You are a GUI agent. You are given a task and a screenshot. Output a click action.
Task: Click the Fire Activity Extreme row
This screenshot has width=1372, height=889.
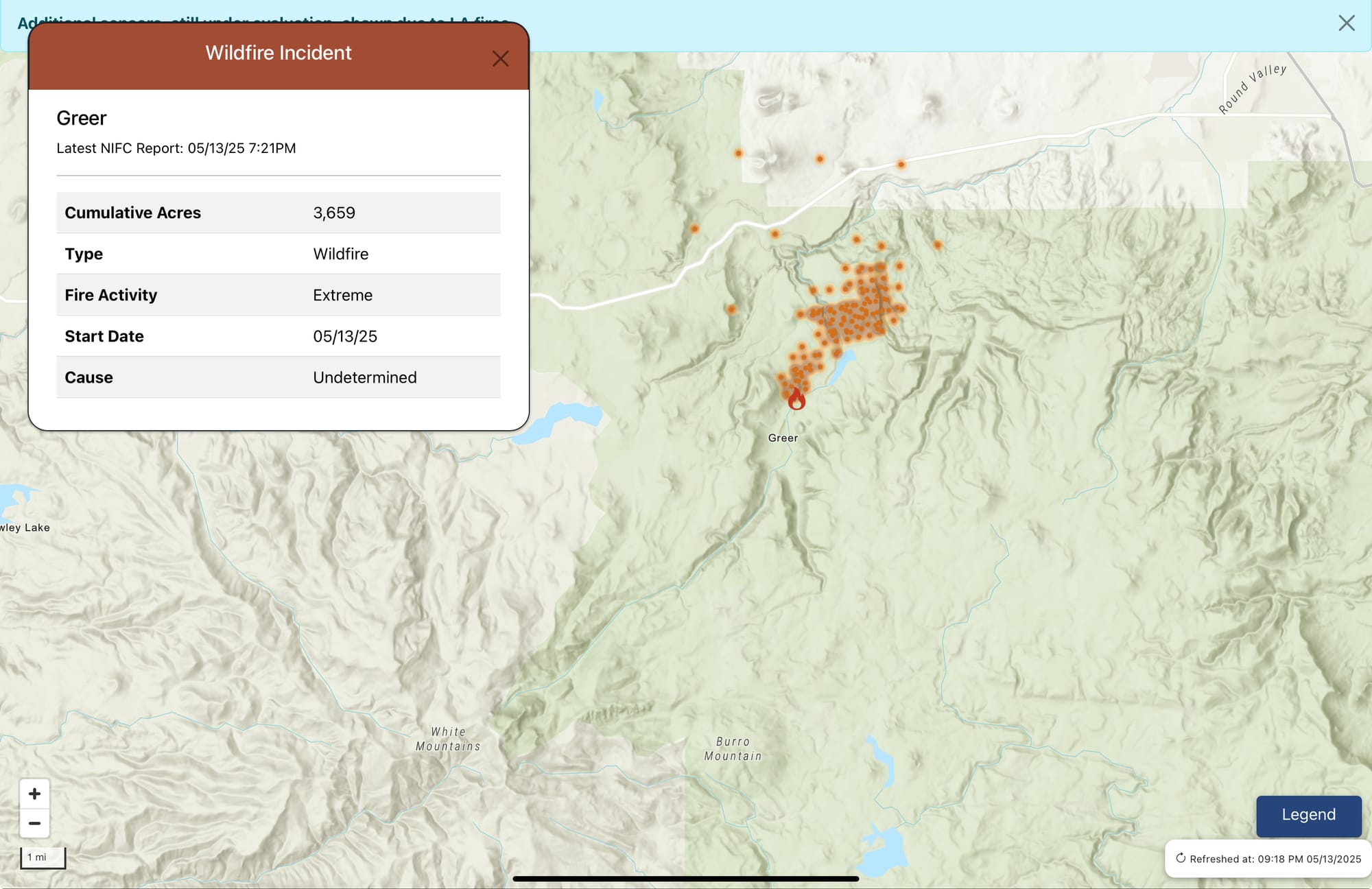pyautogui.click(x=278, y=295)
